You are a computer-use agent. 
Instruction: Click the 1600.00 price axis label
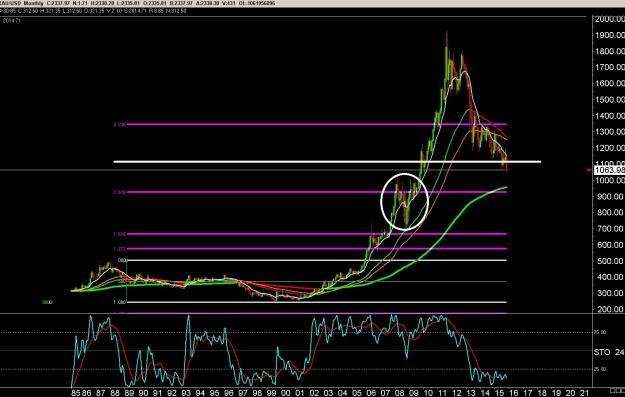click(610, 83)
